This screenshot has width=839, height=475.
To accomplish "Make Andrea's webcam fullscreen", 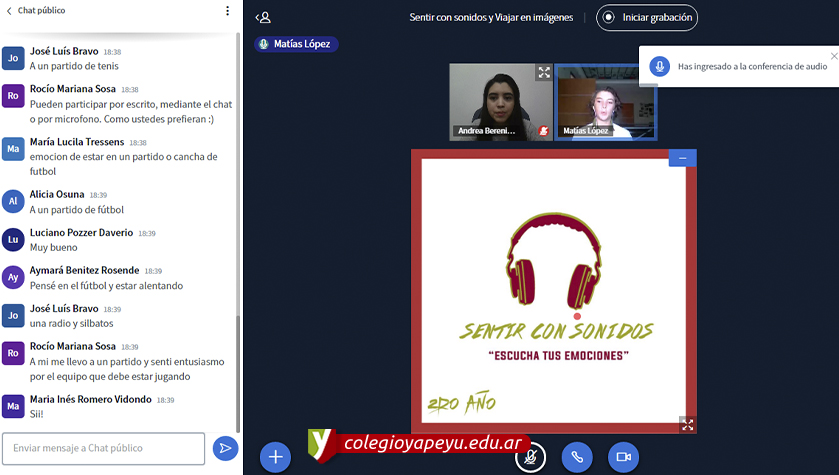I will point(544,72).
